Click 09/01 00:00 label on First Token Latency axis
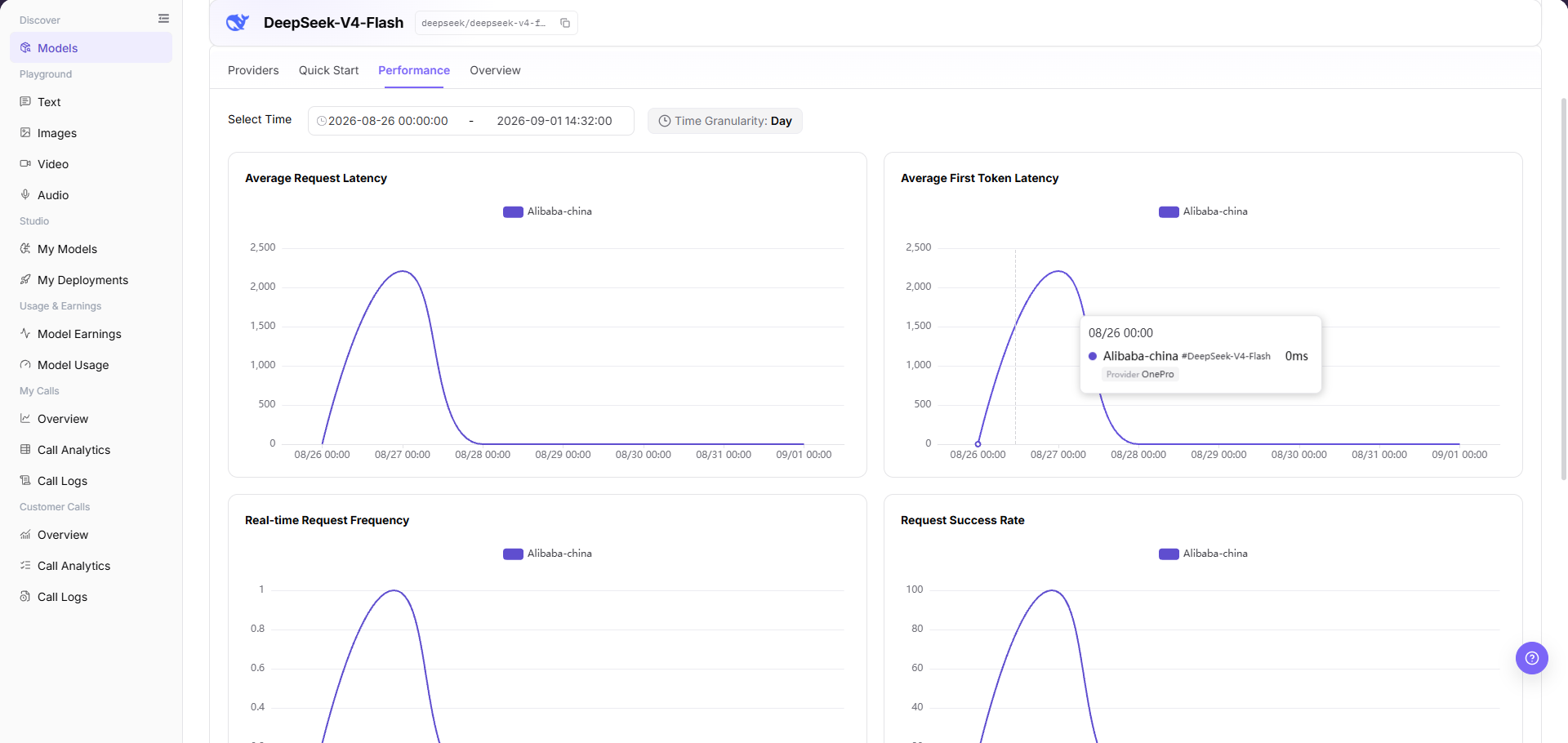The width and height of the screenshot is (1568, 743). [x=1459, y=455]
